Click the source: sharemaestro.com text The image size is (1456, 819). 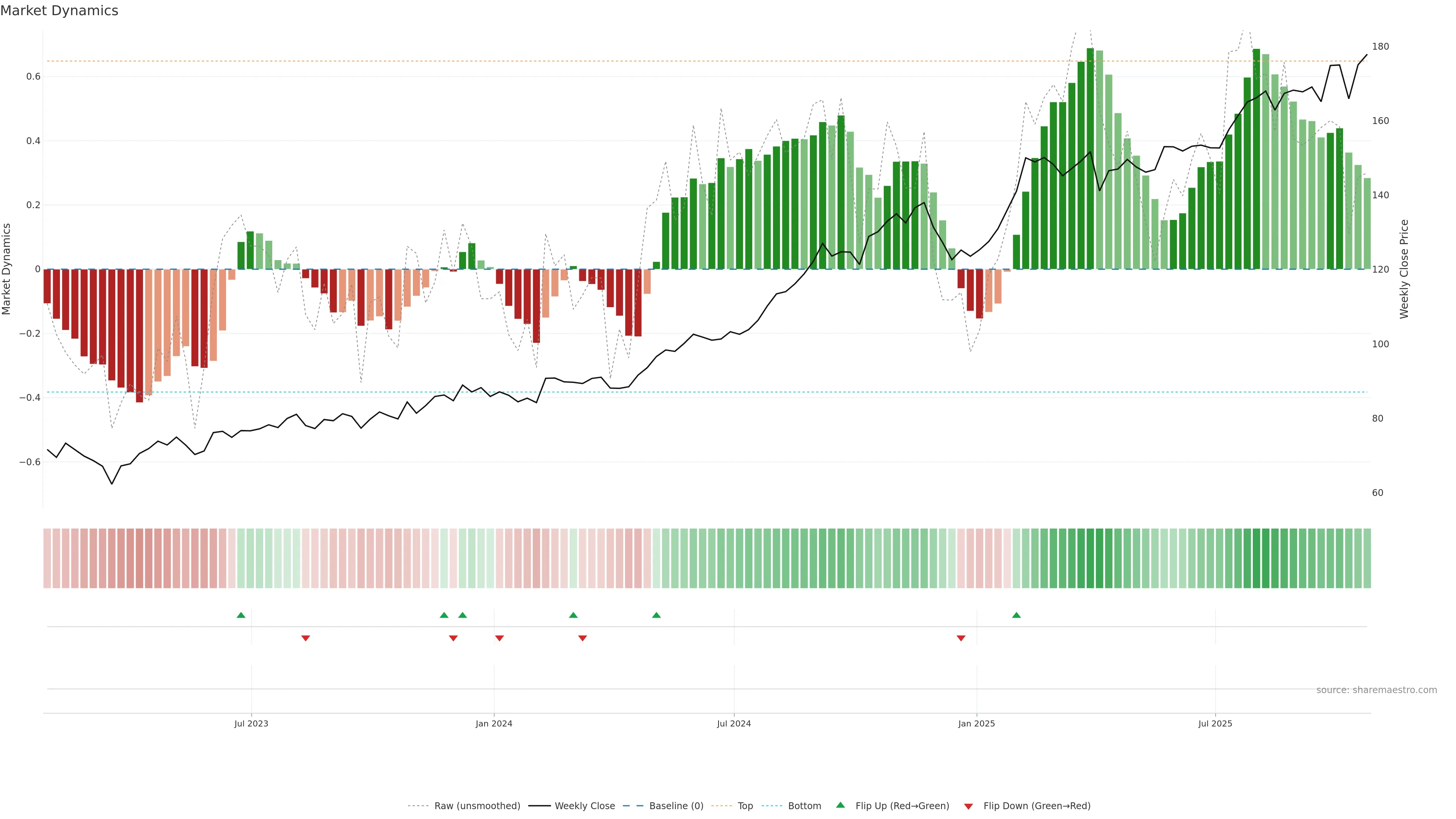pyautogui.click(x=1376, y=690)
